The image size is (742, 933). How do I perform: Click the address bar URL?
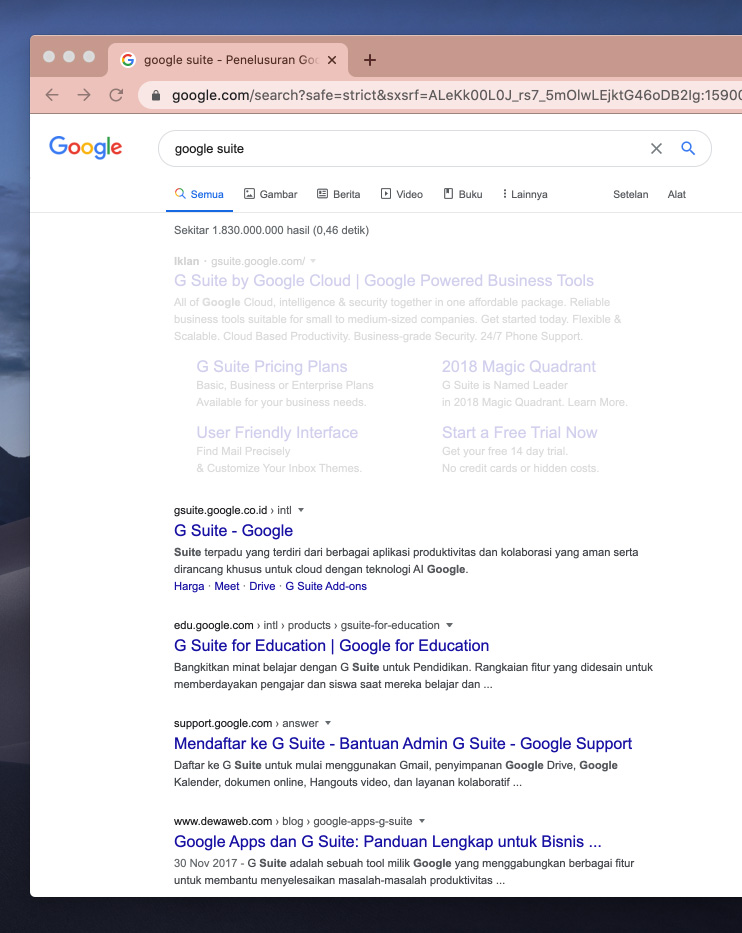pos(456,95)
